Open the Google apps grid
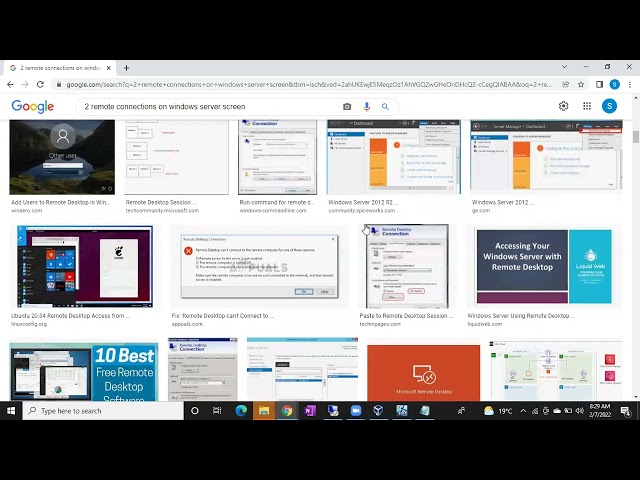 (587, 106)
